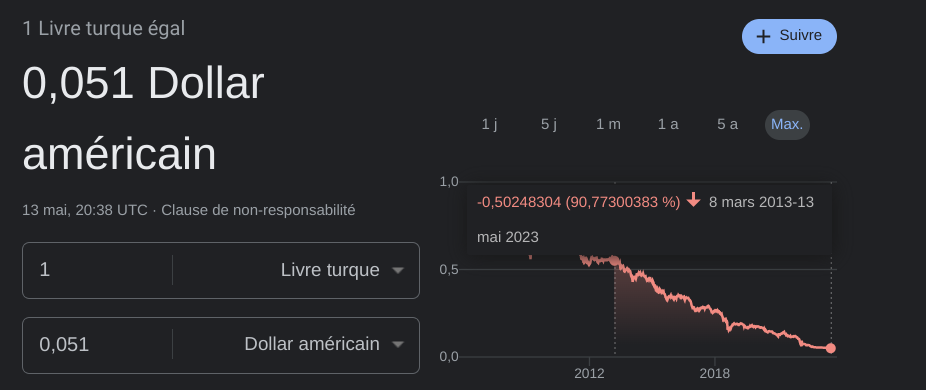
Task: Click the Suivre follow button
Action: pos(789,36)
